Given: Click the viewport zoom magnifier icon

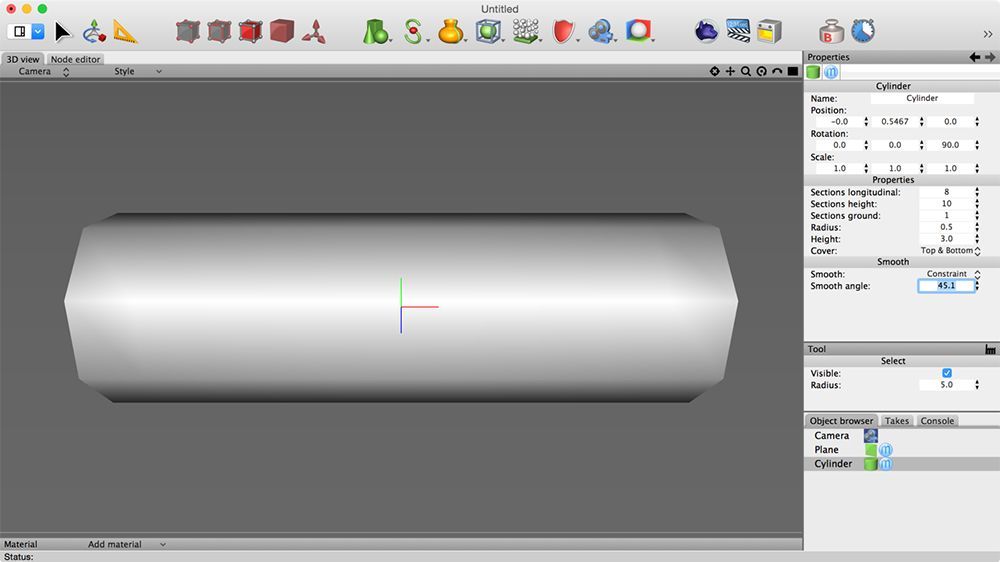Looking at the screenshot, I should (746, 71).
